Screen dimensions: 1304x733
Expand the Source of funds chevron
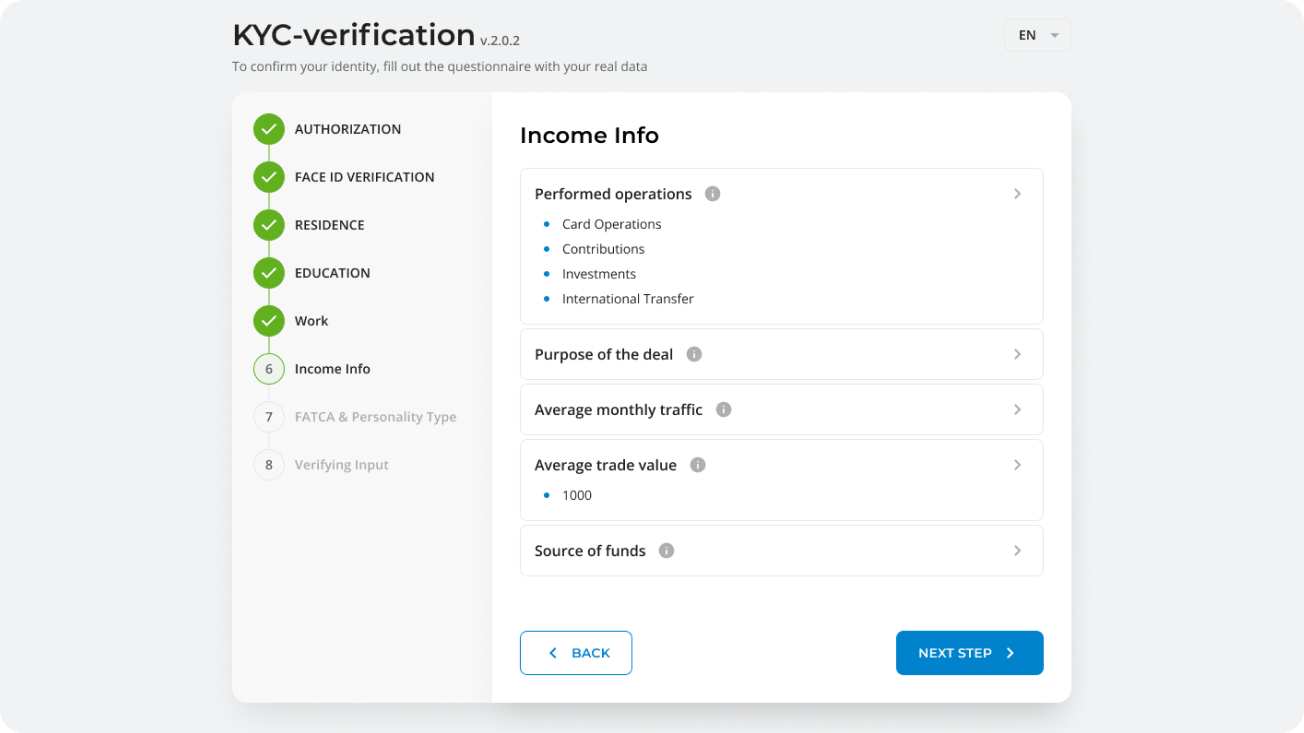[x=1017, y=551]
